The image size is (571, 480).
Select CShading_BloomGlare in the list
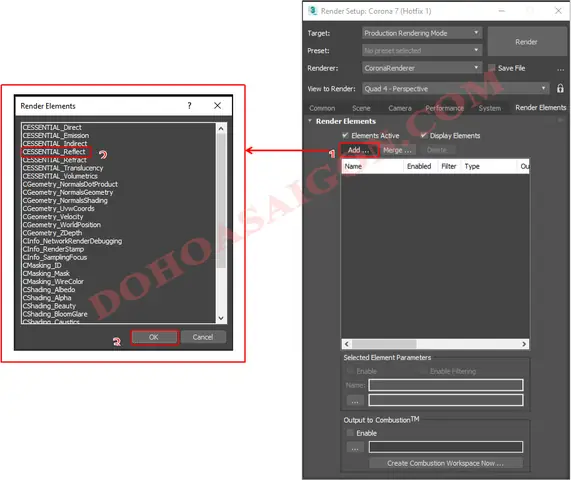point(55,314)
